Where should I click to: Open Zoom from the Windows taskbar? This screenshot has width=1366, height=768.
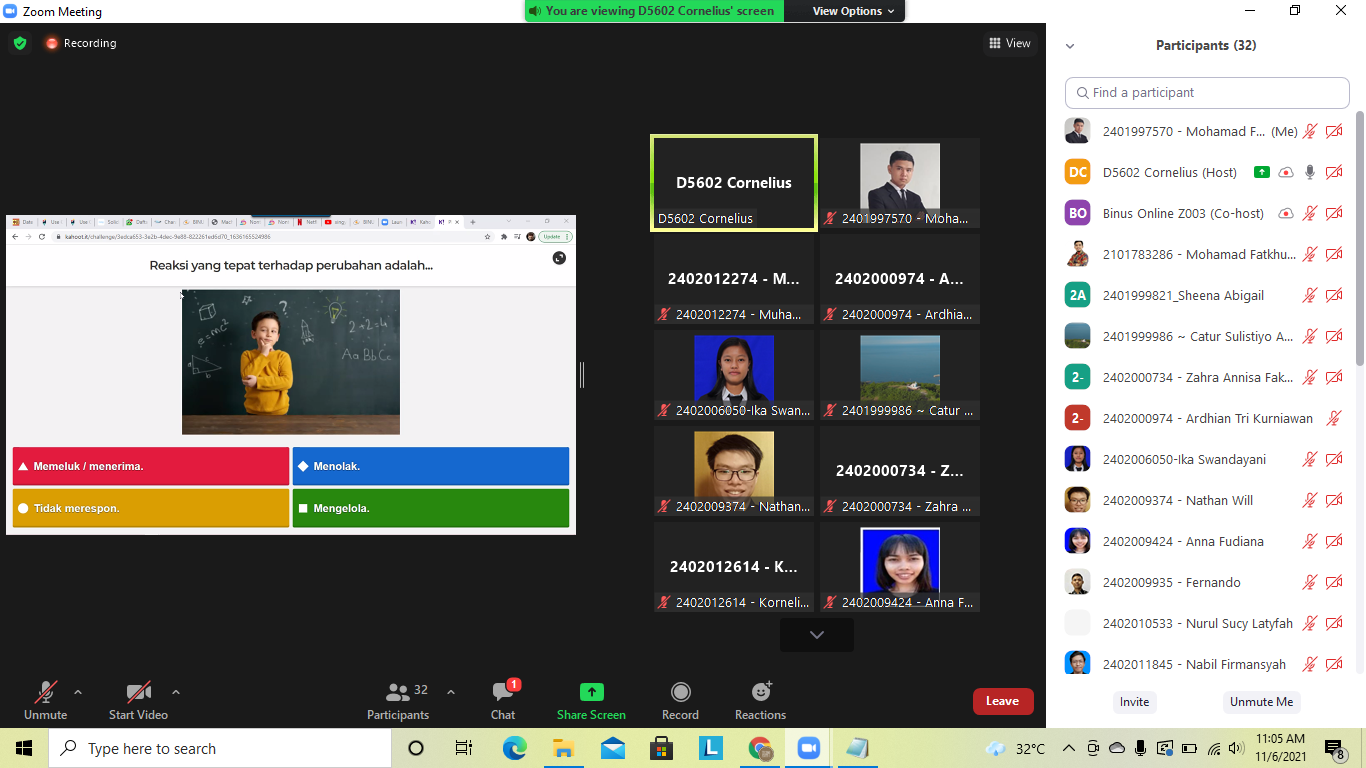point(808,748)
